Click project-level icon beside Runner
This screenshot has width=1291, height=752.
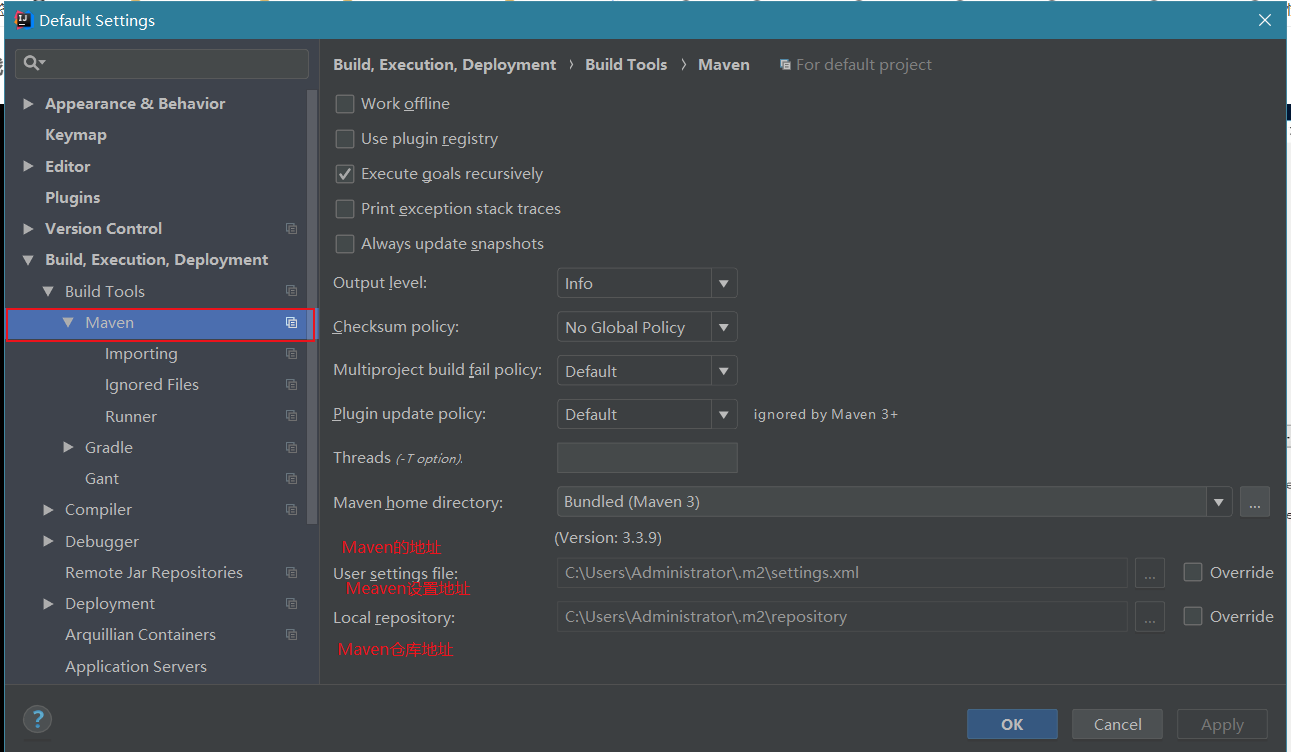tap(291, 416)
